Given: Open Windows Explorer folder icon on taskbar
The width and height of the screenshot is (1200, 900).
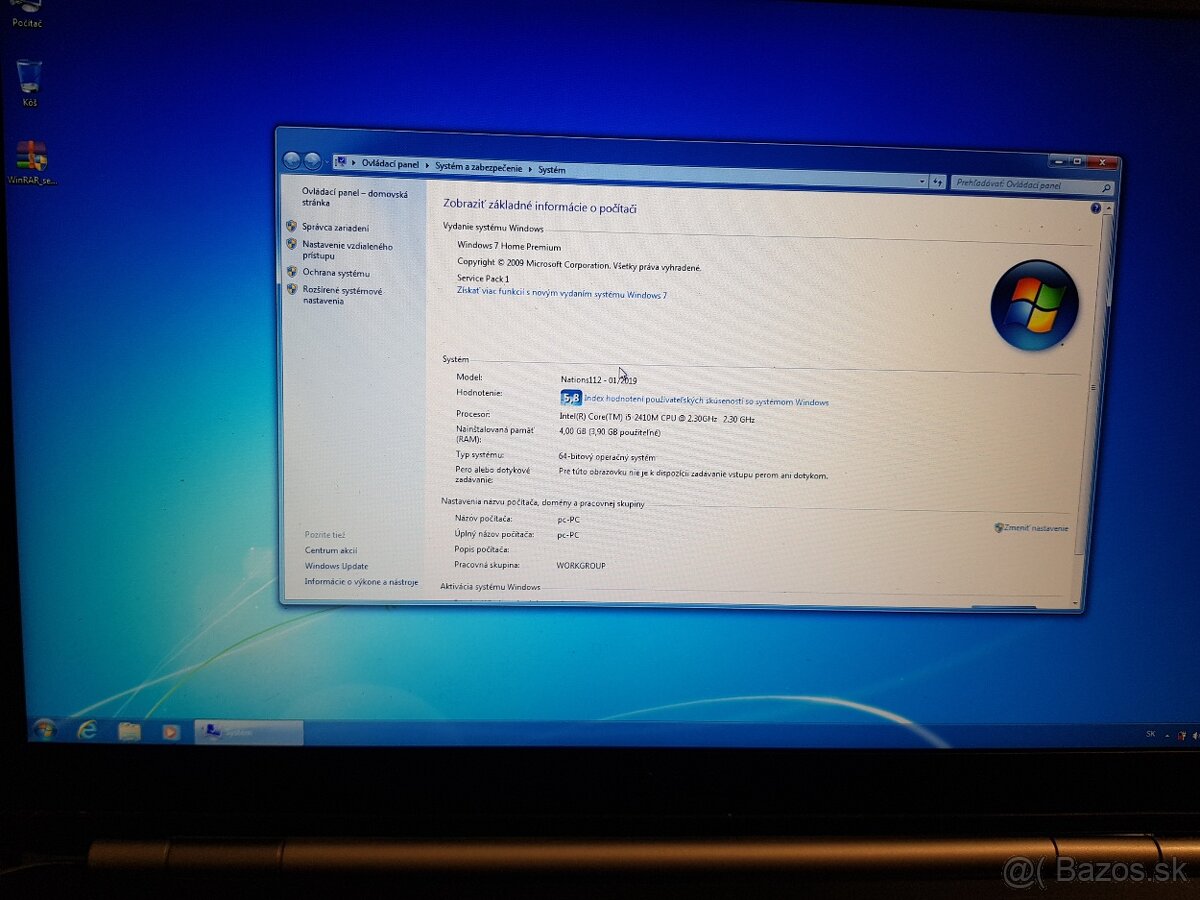Looking at the screenshot, I should [130, 733].
